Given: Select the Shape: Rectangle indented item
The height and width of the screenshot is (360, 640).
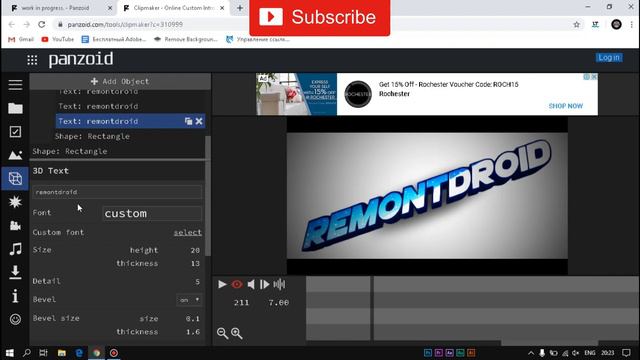Looking at the screenshot, I should pyautogui.click(x=92, y=136).
